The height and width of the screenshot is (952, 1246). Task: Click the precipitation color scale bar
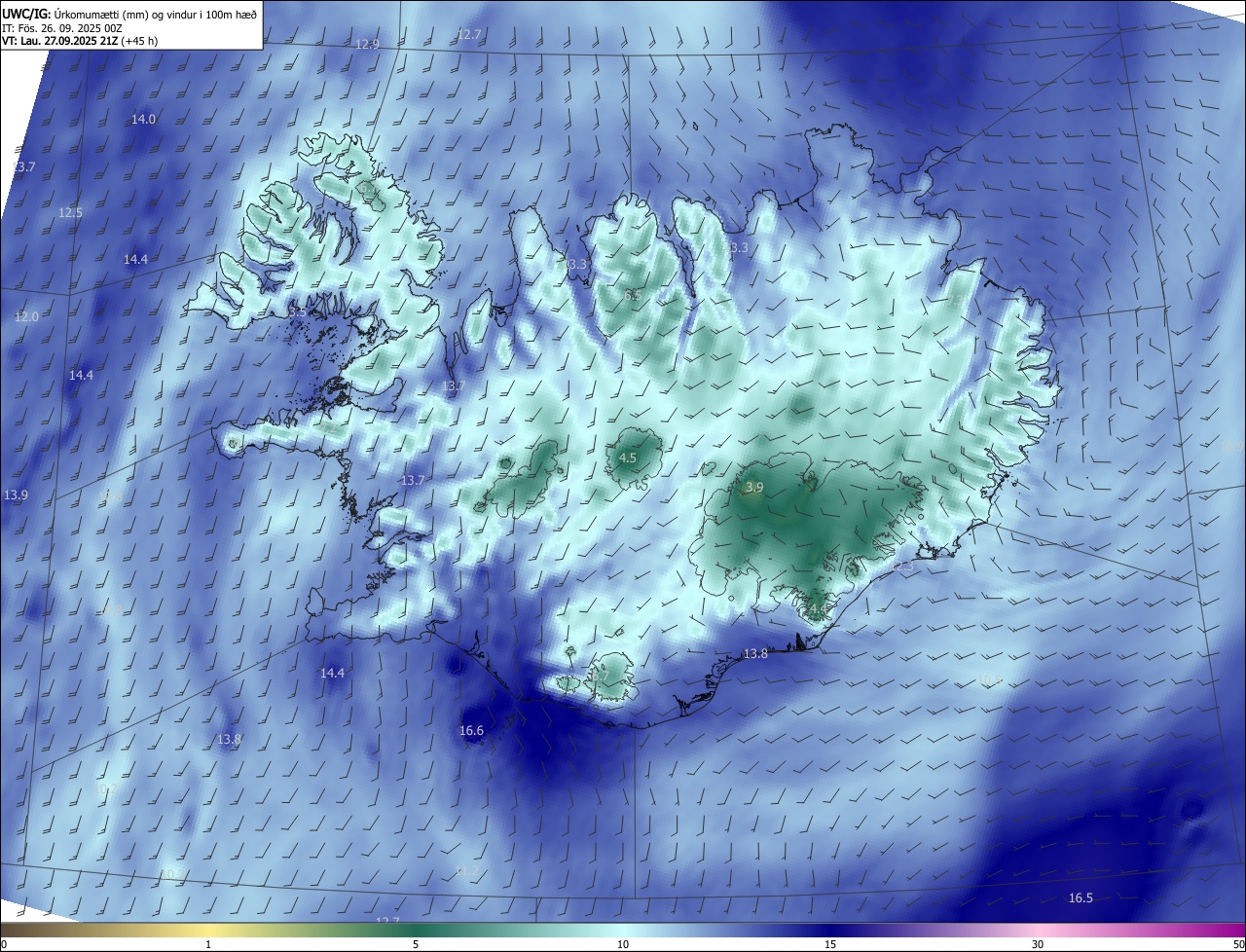pos(623,930)
